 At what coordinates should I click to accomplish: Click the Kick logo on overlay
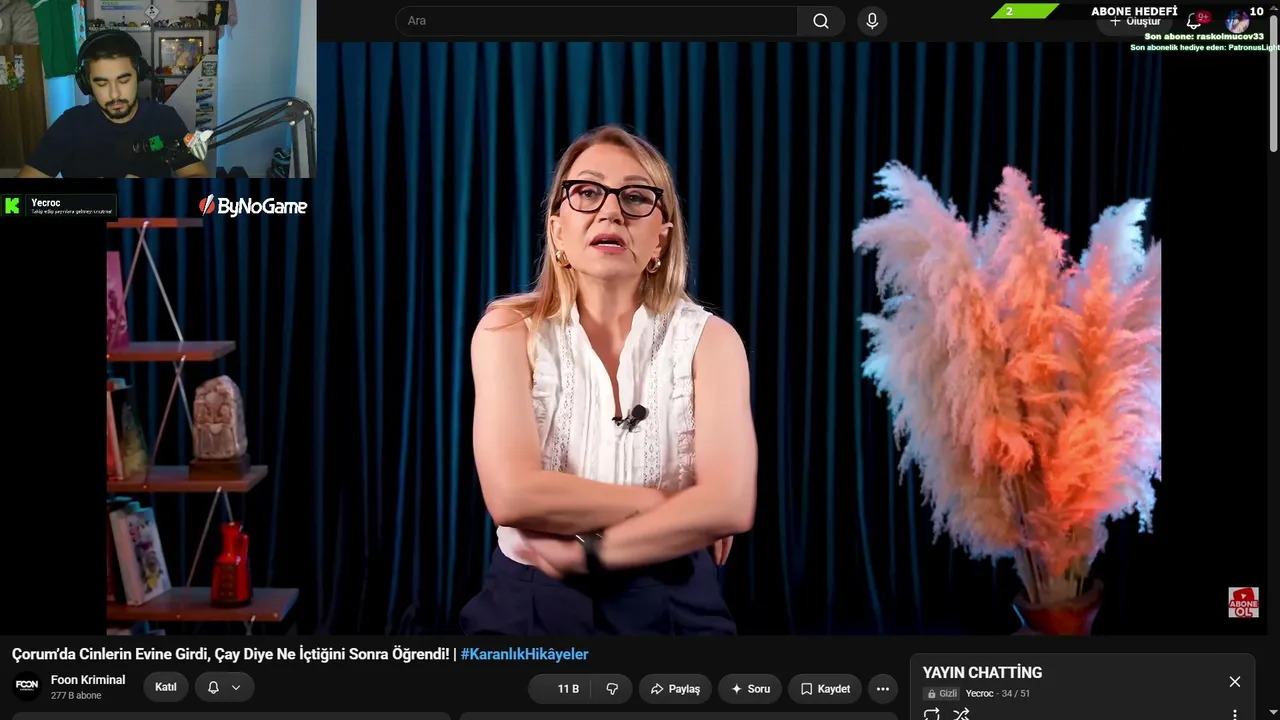click(x=12, y=206)
